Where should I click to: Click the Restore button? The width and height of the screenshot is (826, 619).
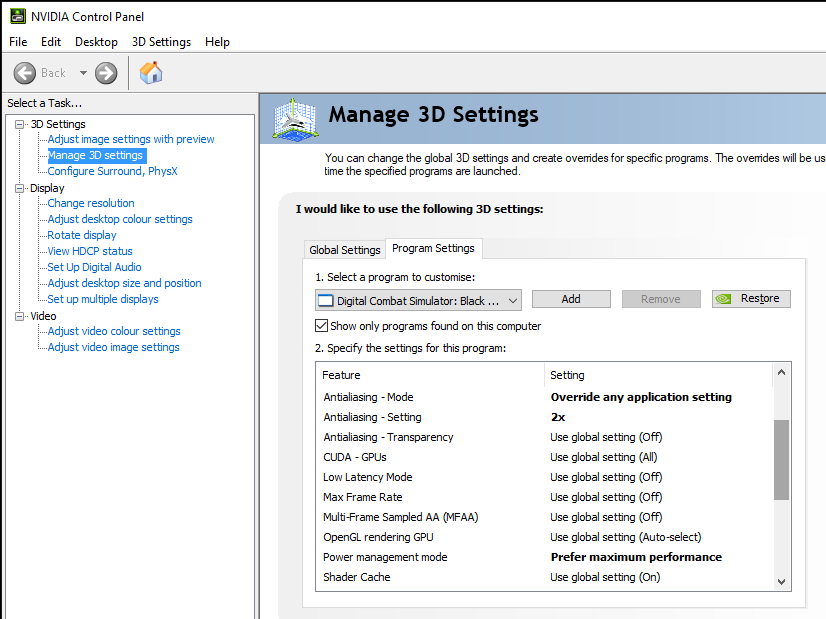[751, 299]
